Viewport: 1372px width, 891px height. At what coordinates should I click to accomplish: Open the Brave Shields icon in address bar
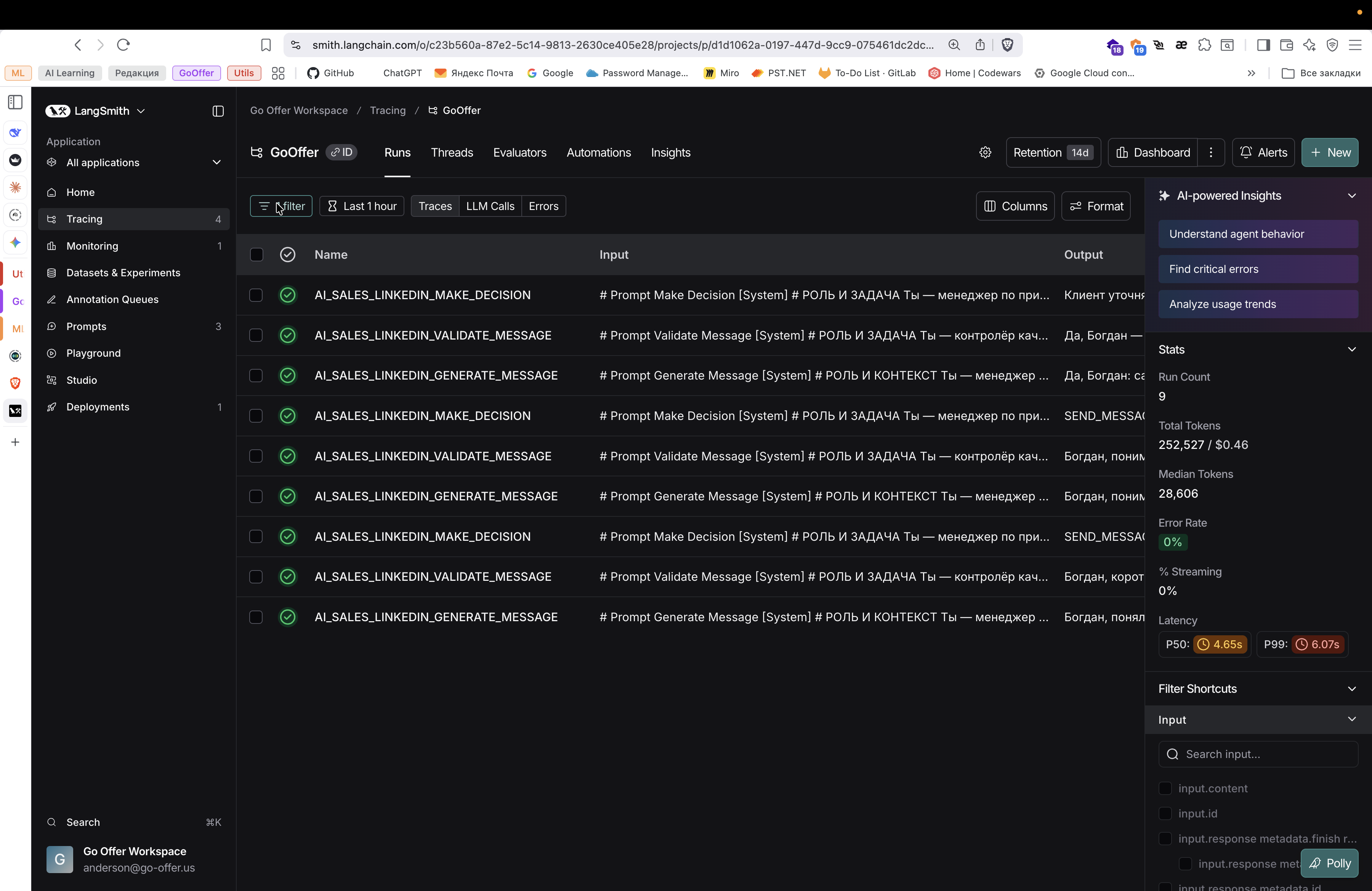1007,45
